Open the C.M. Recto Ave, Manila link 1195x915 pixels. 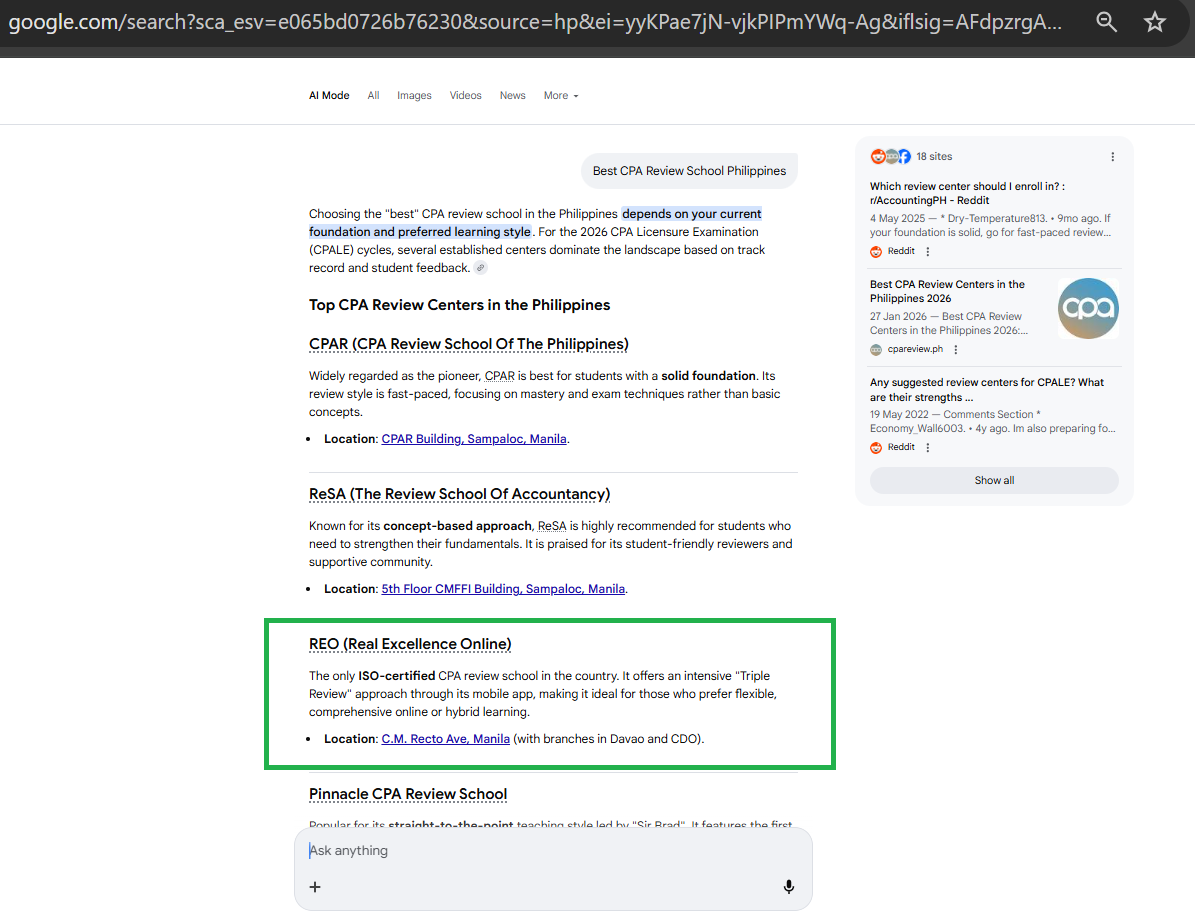tap(445, 739)
